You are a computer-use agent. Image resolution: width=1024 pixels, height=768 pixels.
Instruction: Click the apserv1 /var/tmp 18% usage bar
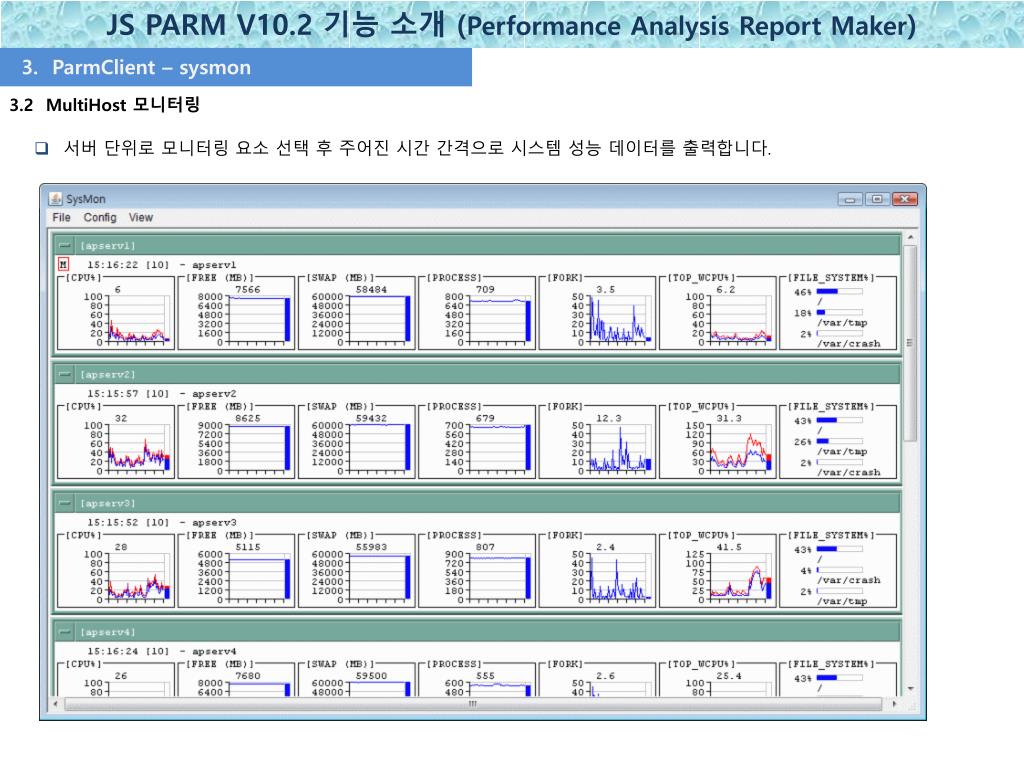click(839, 312)
